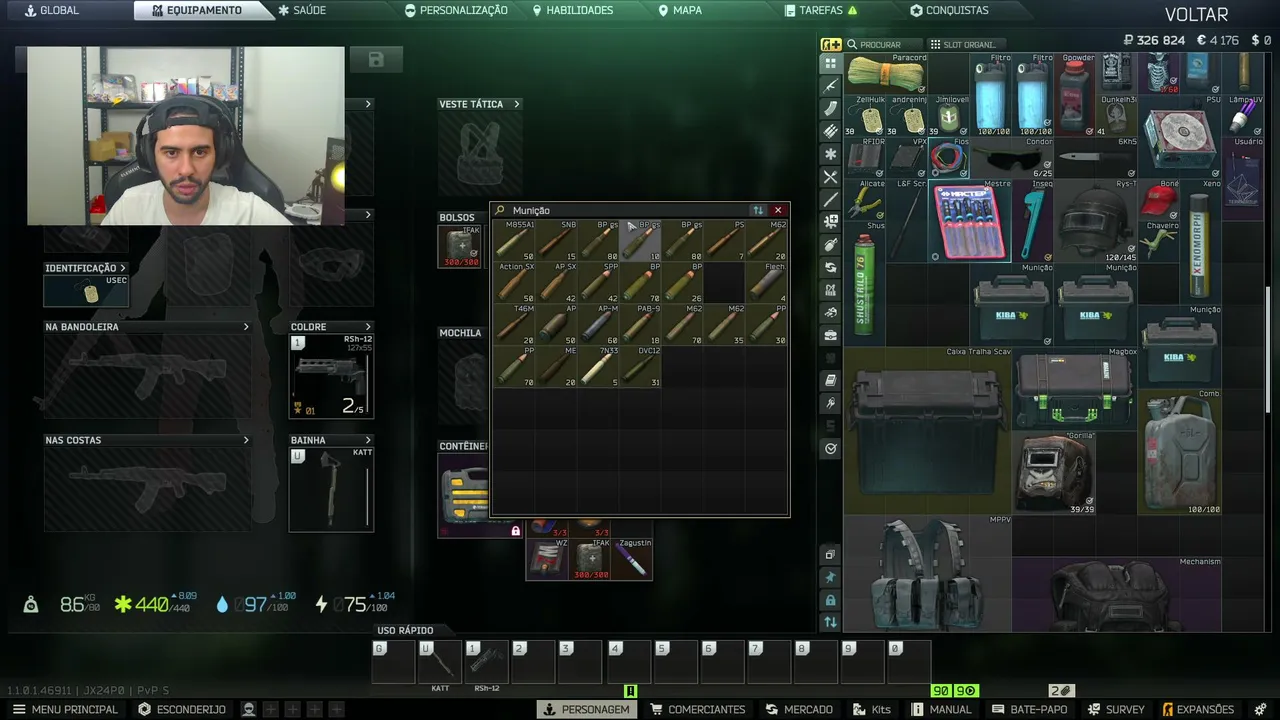Click the AP SX ammo stack
This screenshot has width=1280, height=720.
pos(557,282)
